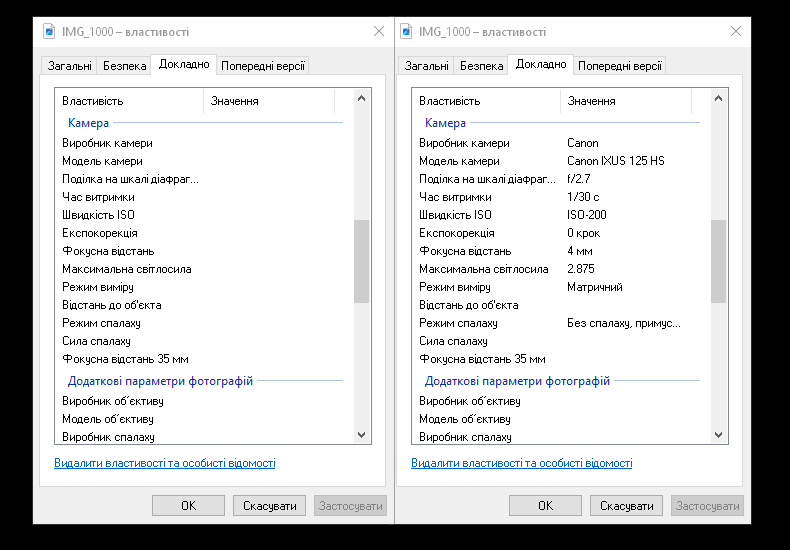Click scroll-up arrow in right window list

[x=718, y=99]
